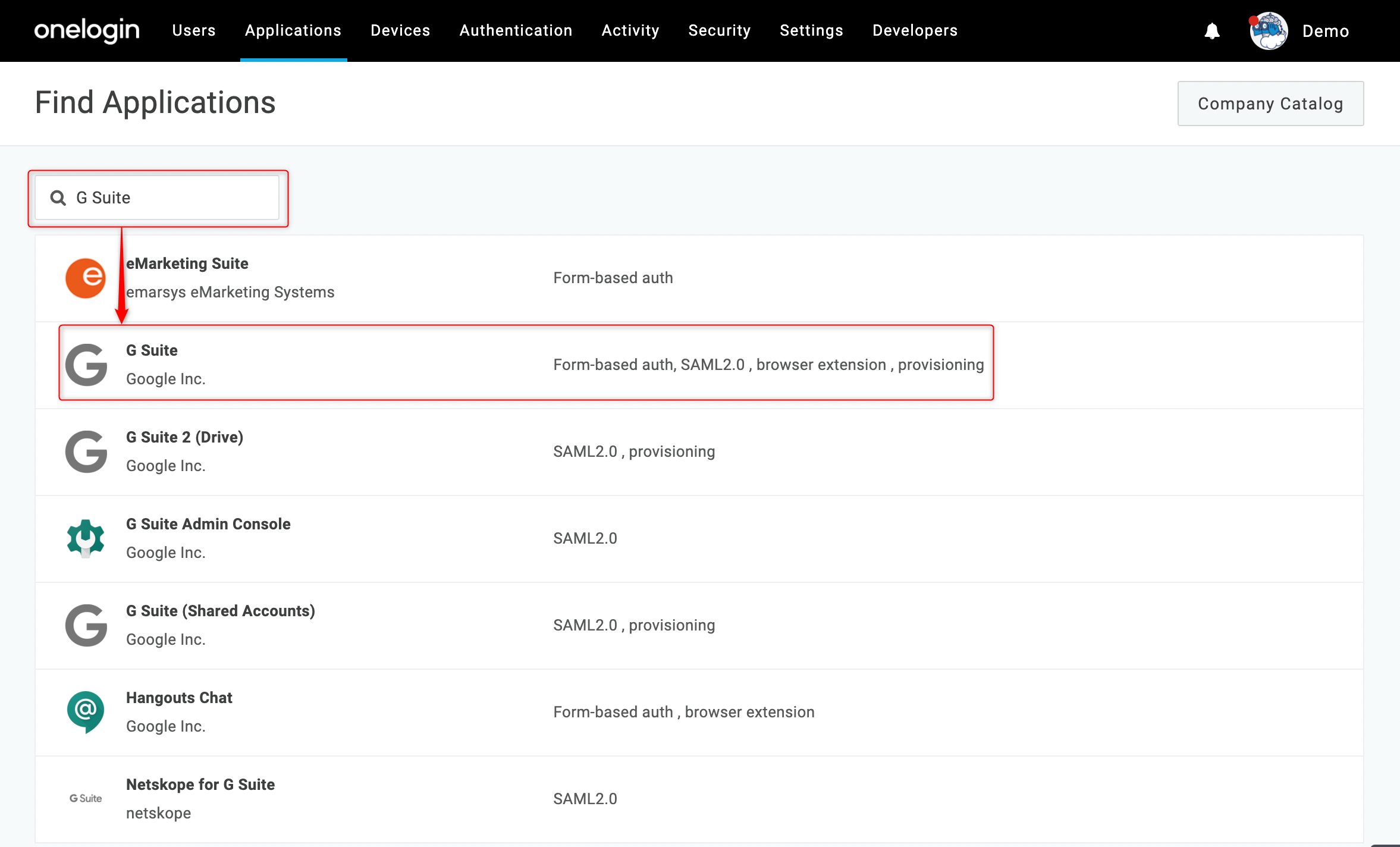The height and width of the screenshot is (847, 1400).
Task: Open the Demo user avatar
Action: [x=1269, y=31]
